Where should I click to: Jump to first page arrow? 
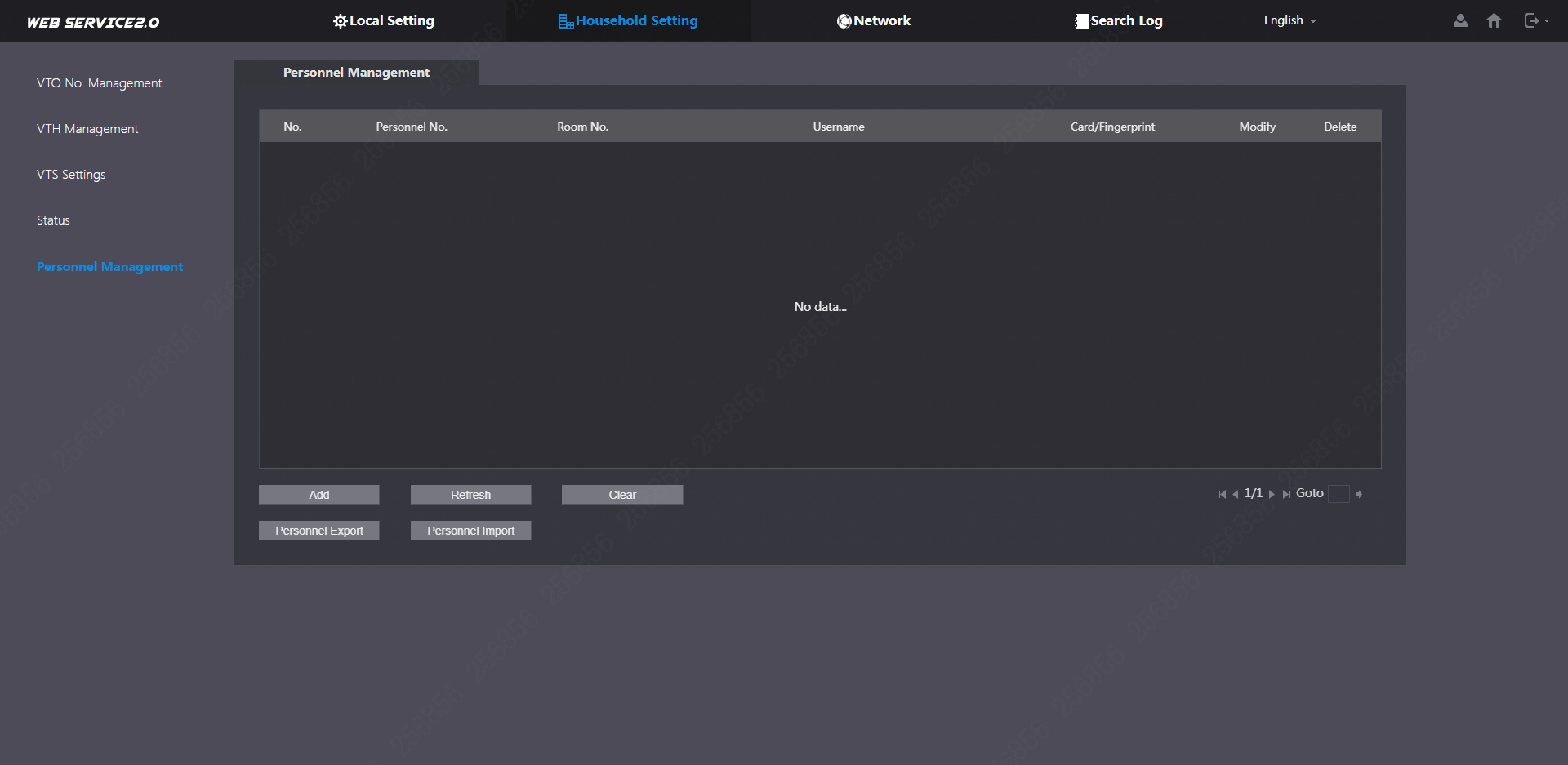click(1222, 495)
